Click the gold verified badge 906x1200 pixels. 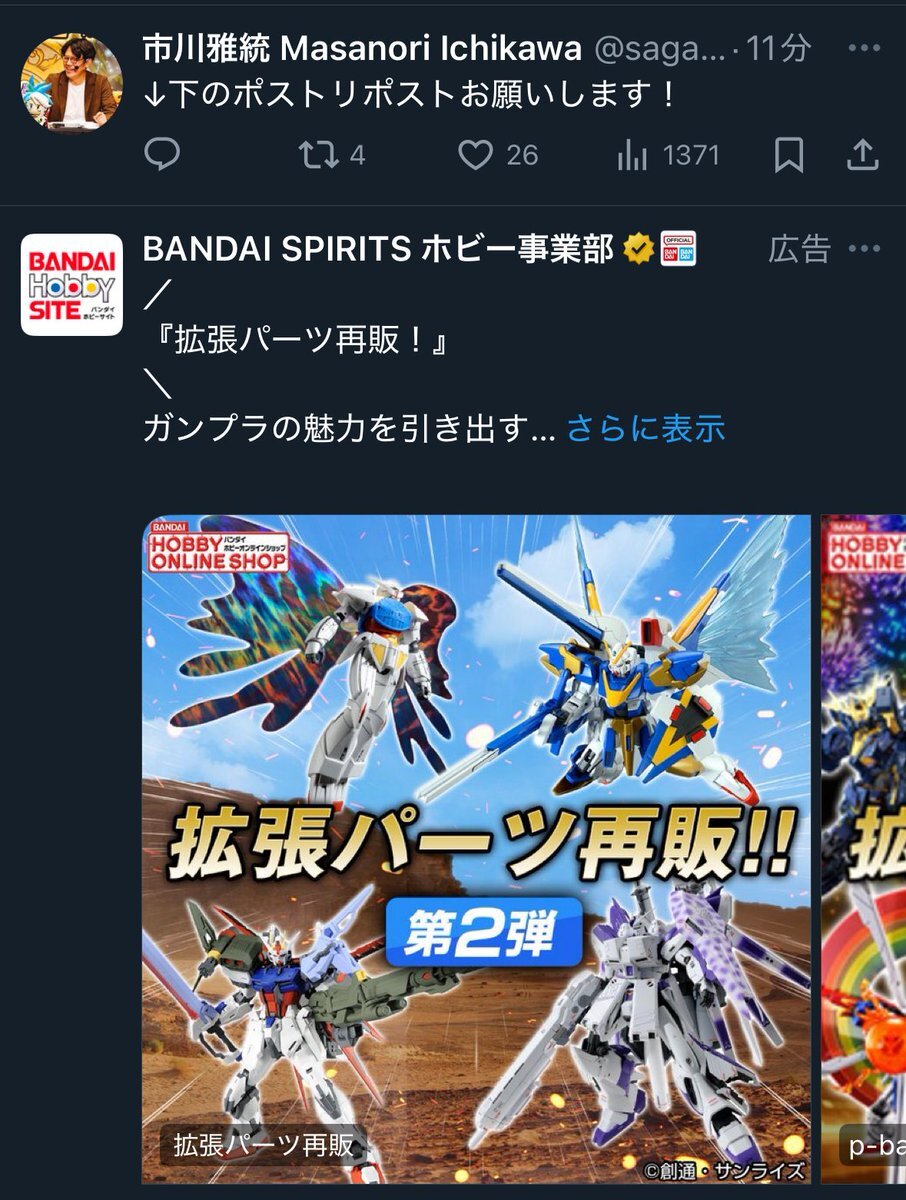(636, 249)
